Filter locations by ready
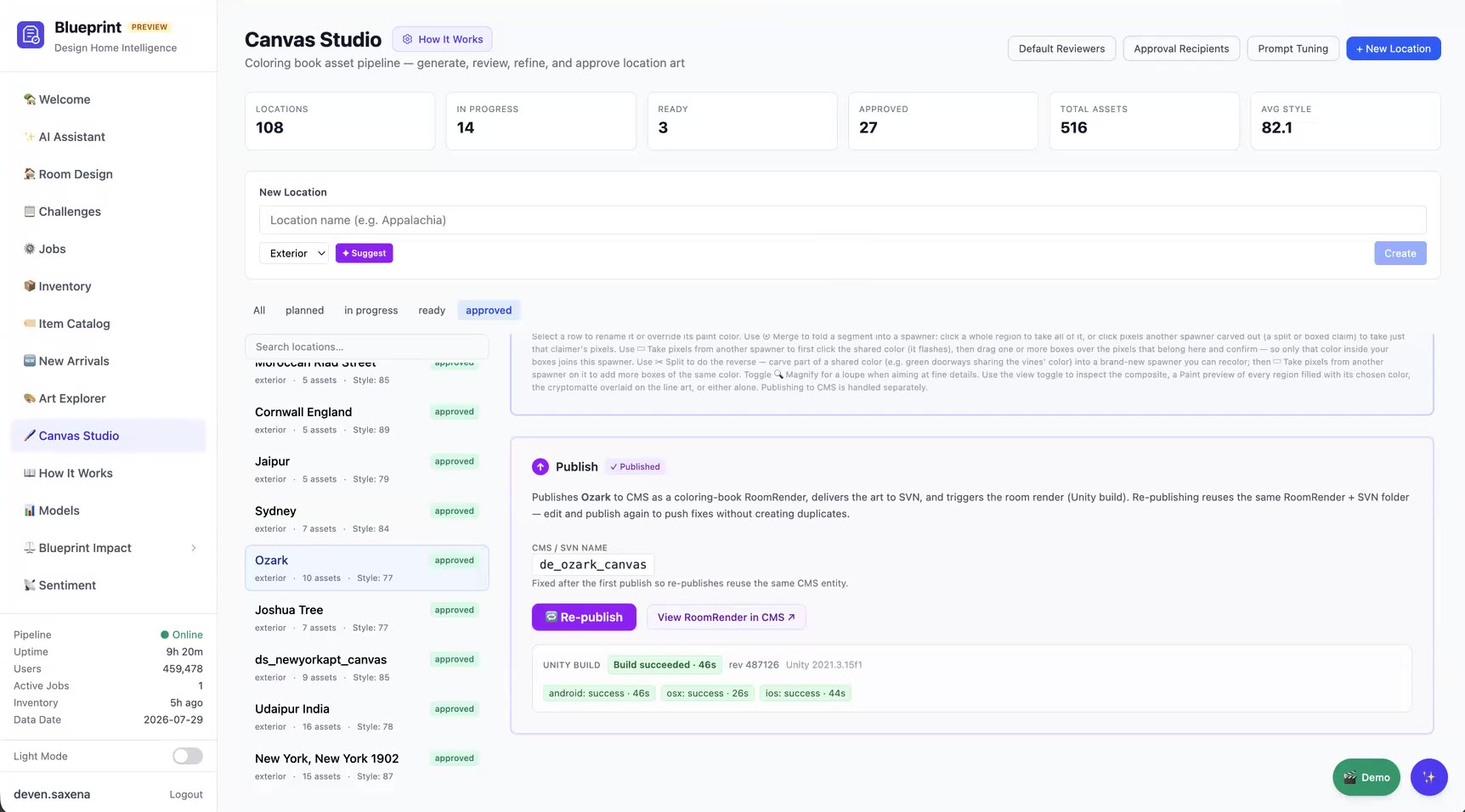 (432, 311)
